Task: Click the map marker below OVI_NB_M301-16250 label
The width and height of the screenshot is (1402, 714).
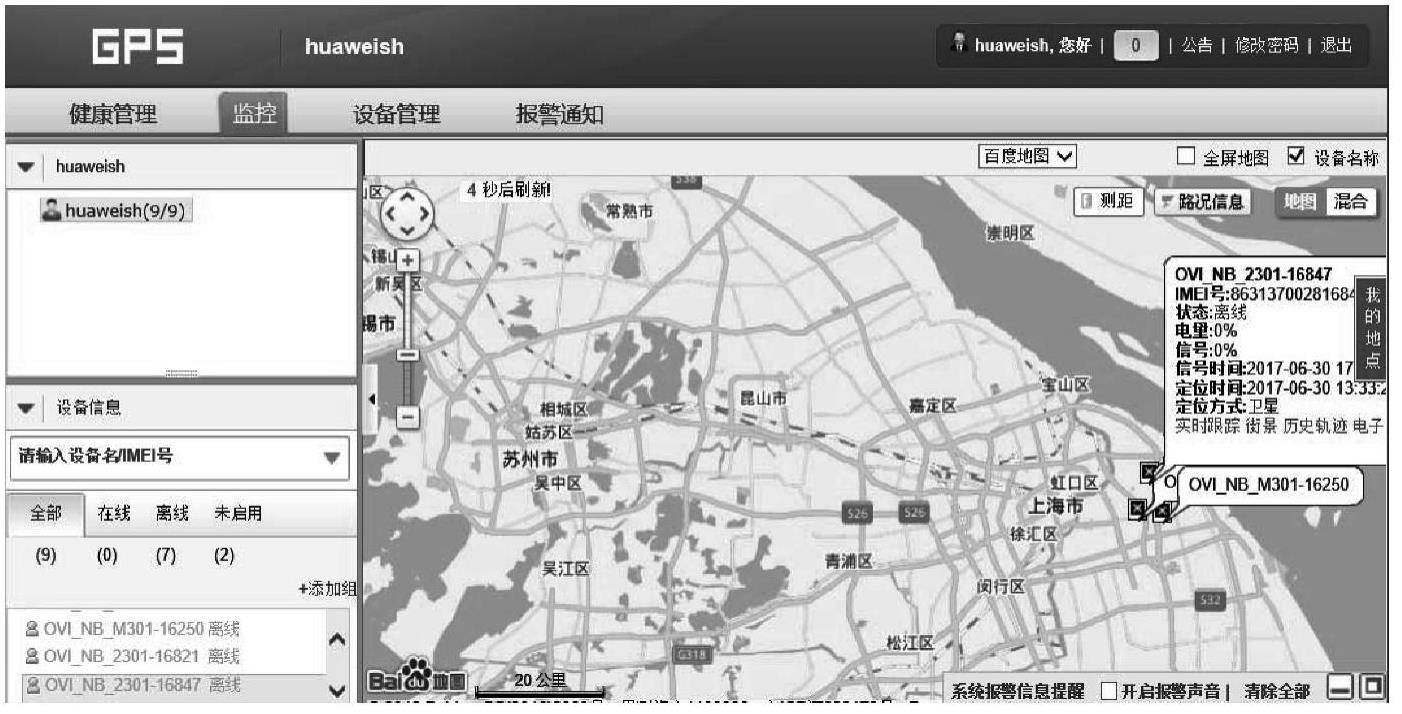Action: 1161,513
